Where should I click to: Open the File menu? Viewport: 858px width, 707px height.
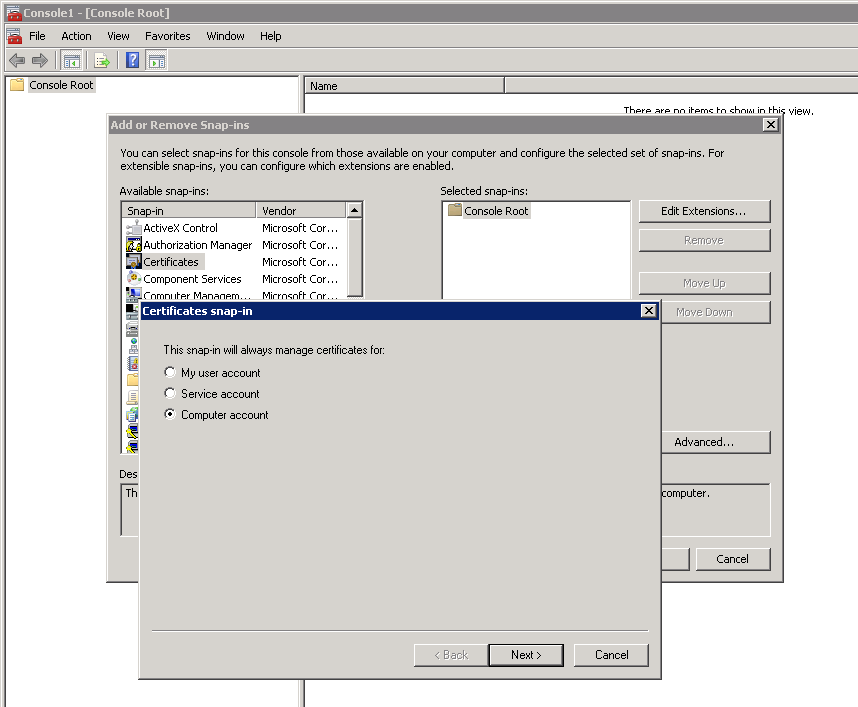tap(37, 36)
